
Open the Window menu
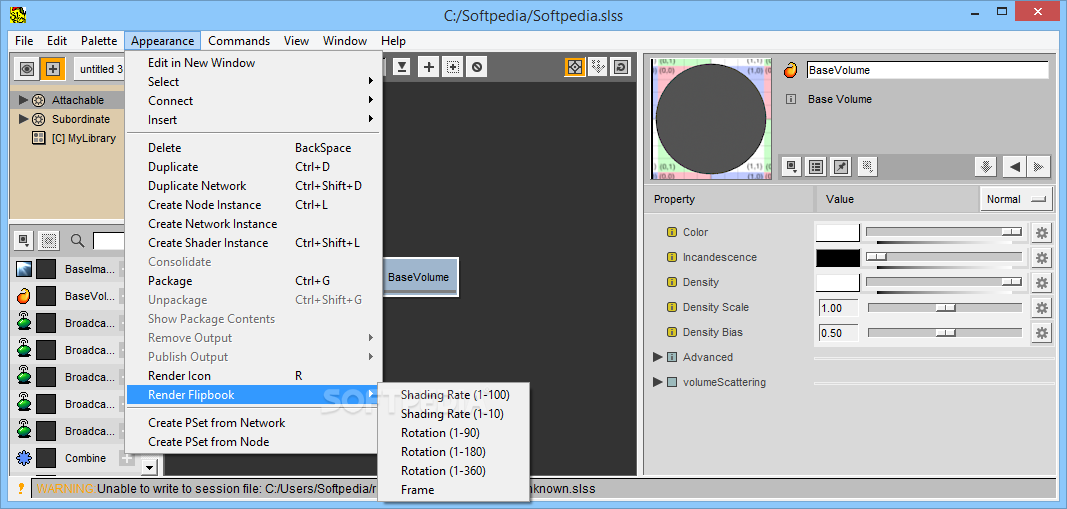[x=345, y=41]
